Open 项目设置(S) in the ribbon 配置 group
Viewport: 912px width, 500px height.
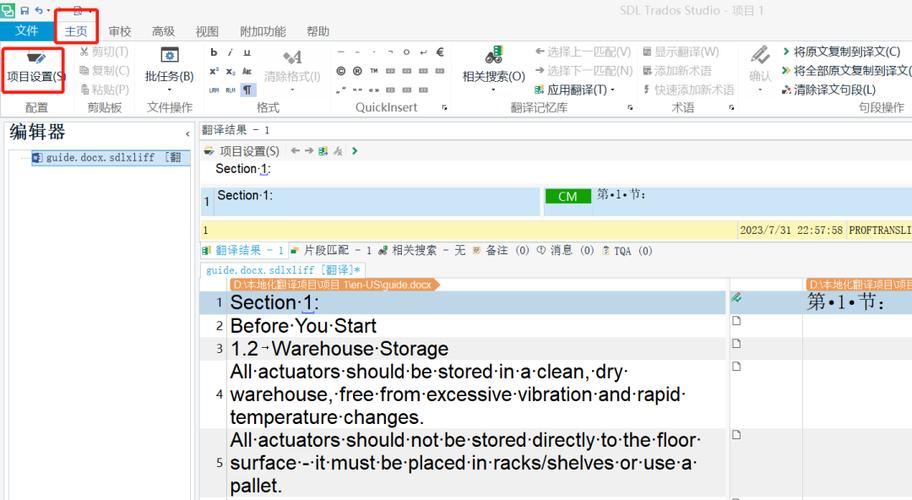click(x=34, y=68)
